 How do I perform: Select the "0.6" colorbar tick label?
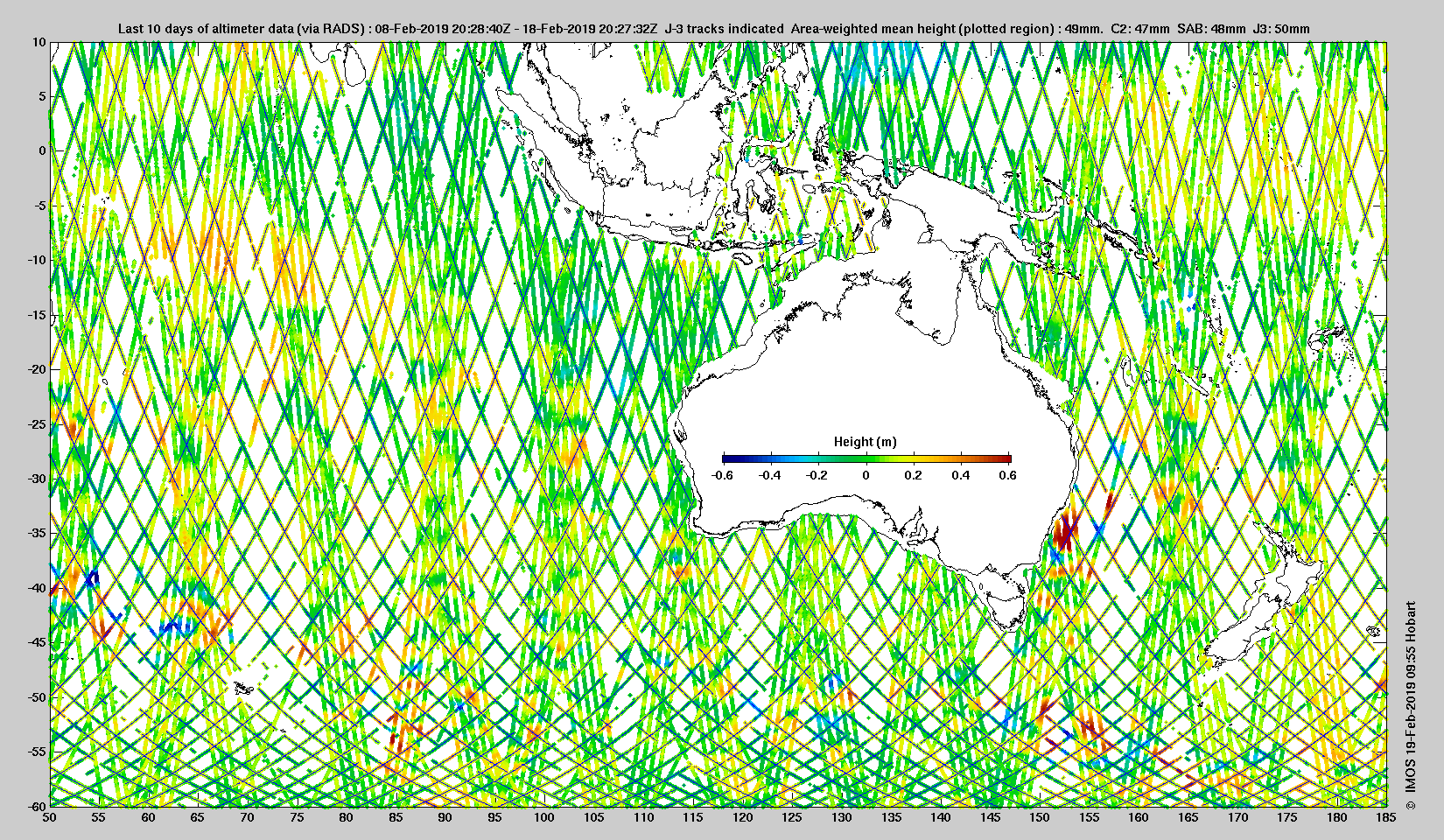pyautogui.click(x=1007, y=475)
